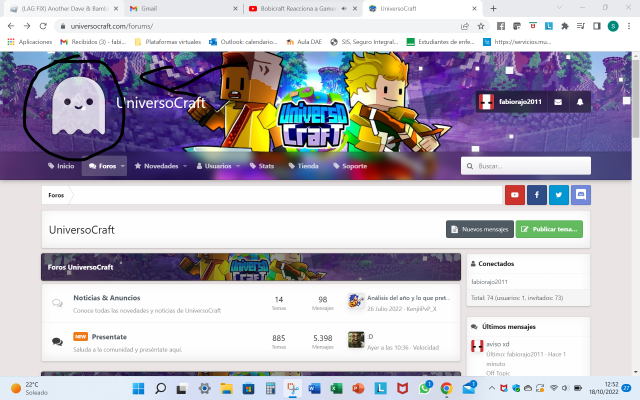Click the Chrome address bar URL

coord(112,26)
